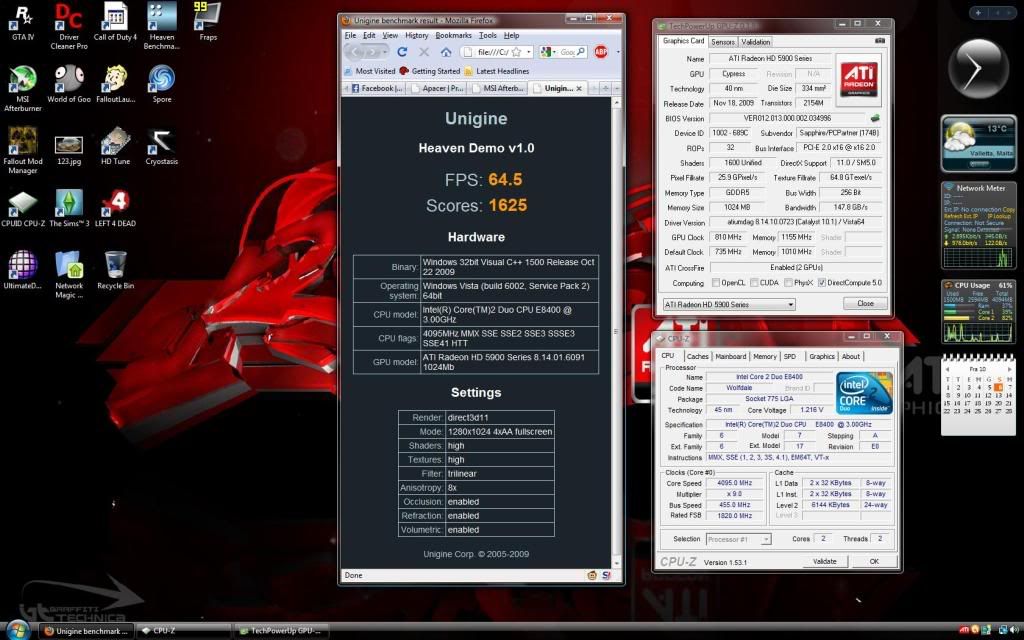Viewport: 1024px width, 640px height.
Task: Open Heaven Benchmark desktop shortcut
Action: coord(161,22)
